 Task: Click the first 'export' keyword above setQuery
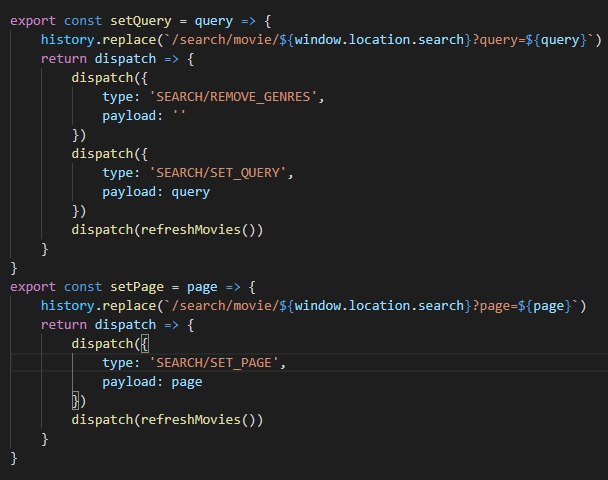pos(33,21)
